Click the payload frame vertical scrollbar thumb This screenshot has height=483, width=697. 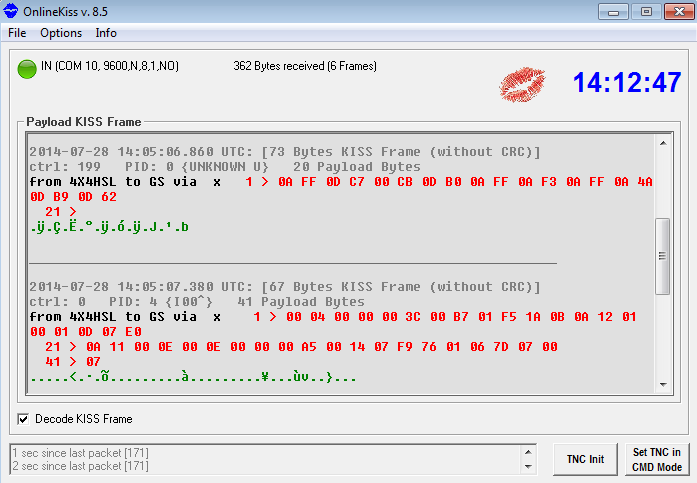click(662, 256)
